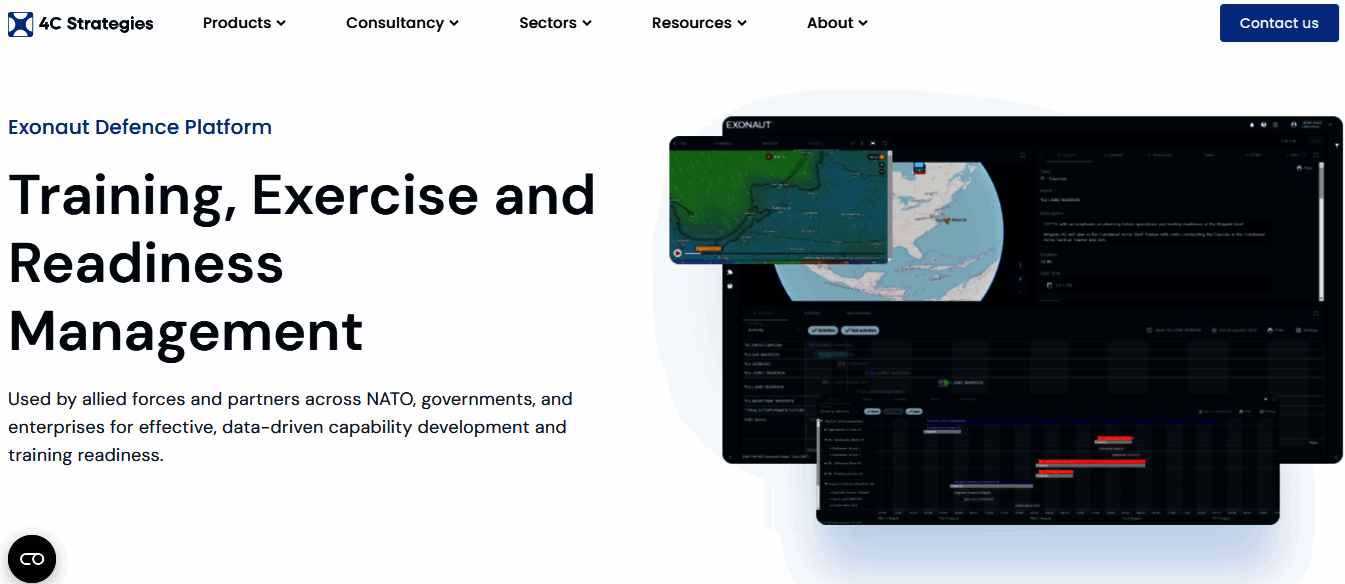The width and height of the screenshot is (1345, 584).
Task: Expand the Sectors navigation menu
Action: pos(555,22)
